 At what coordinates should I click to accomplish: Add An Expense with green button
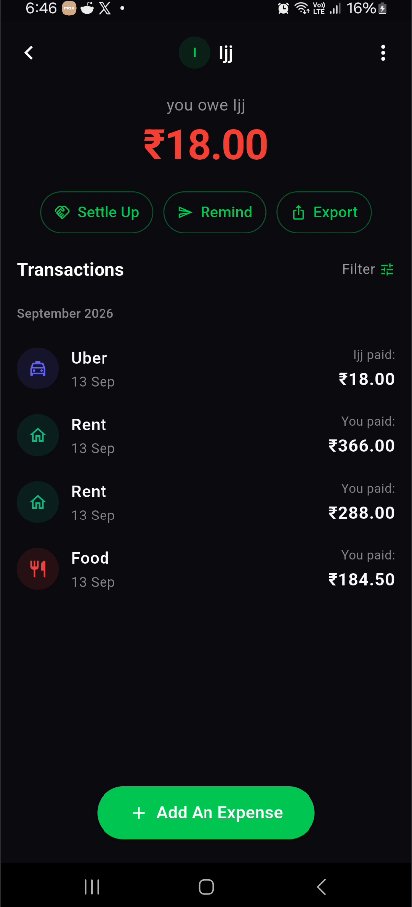click(x=206, y=812)
